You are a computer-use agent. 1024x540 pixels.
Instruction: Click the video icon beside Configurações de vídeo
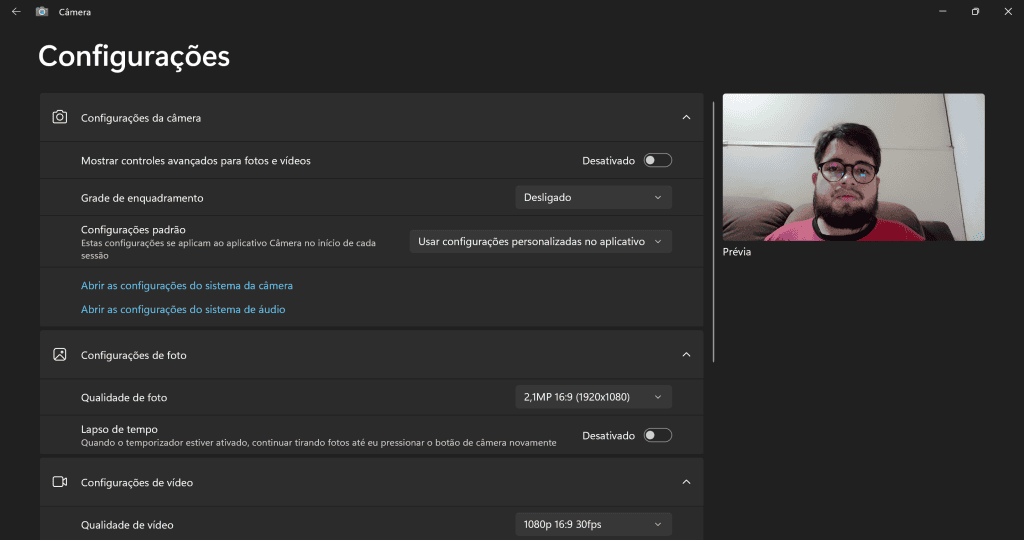(x=60, y=482)
